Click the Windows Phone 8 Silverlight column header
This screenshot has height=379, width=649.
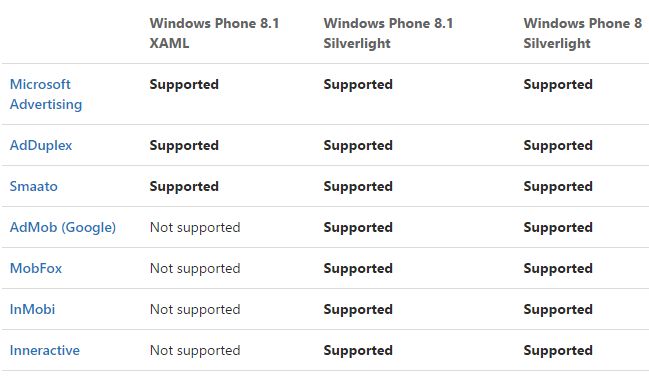pyautogui.click(x=583, y=33)
